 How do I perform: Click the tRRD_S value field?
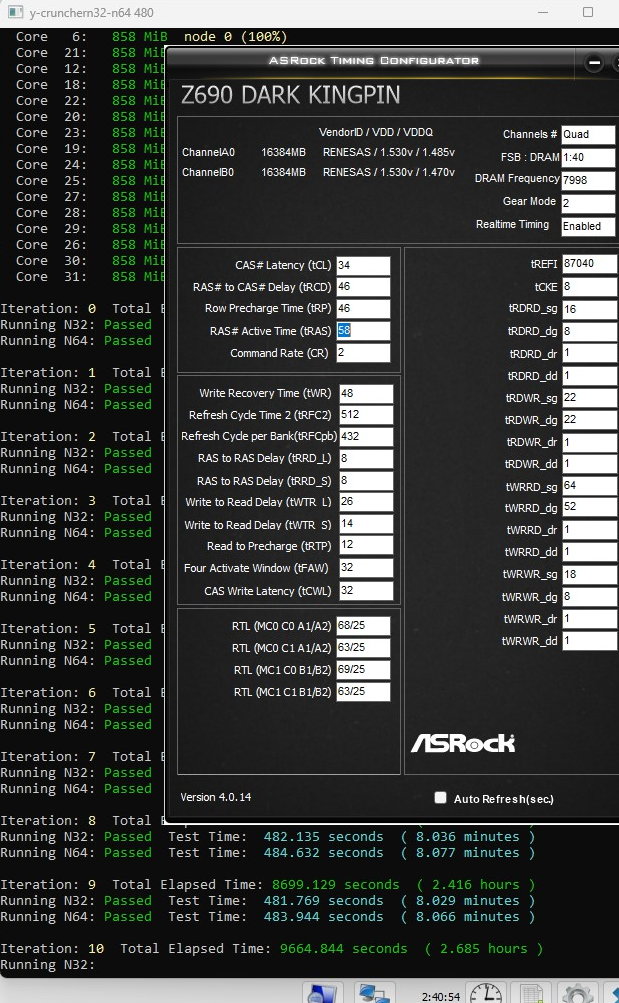[366, 481]
